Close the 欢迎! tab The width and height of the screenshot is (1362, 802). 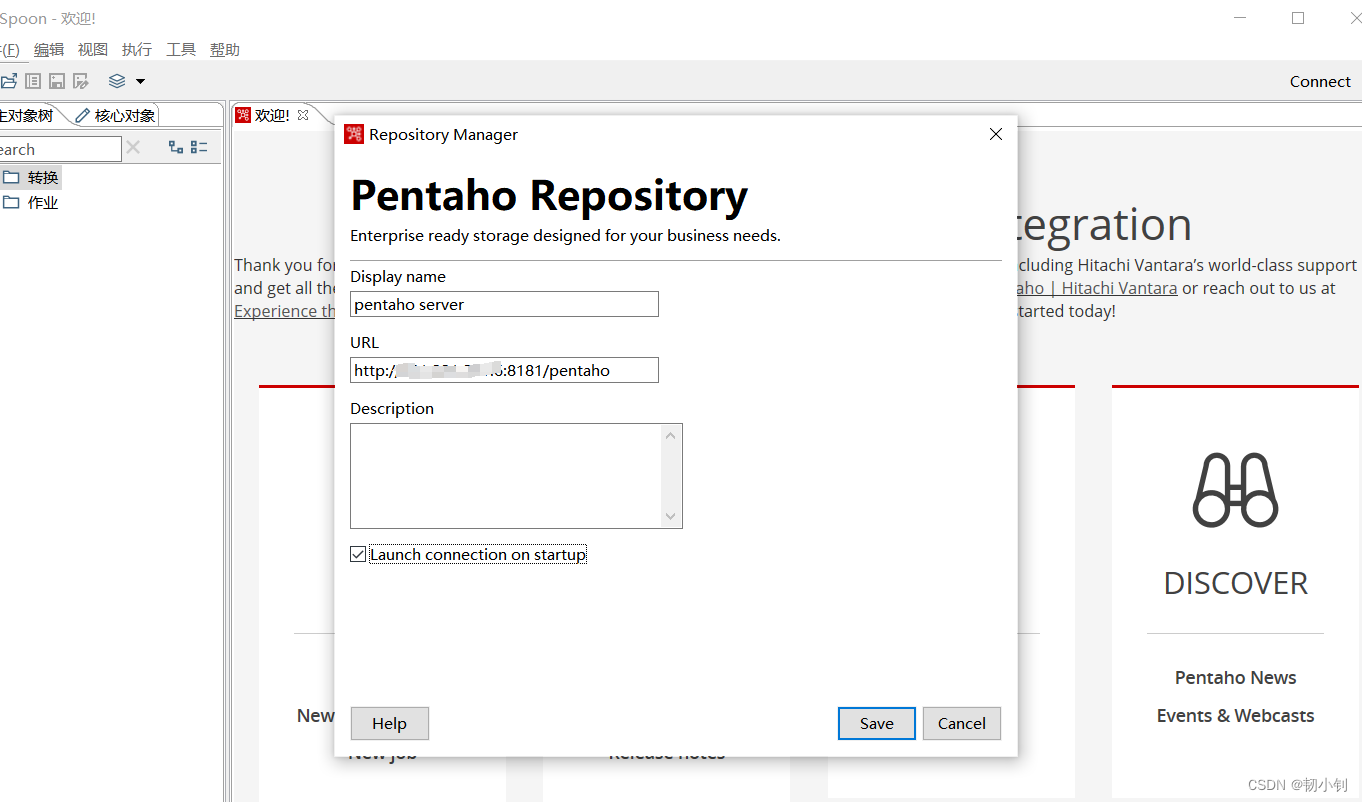[x=303, y=115]
